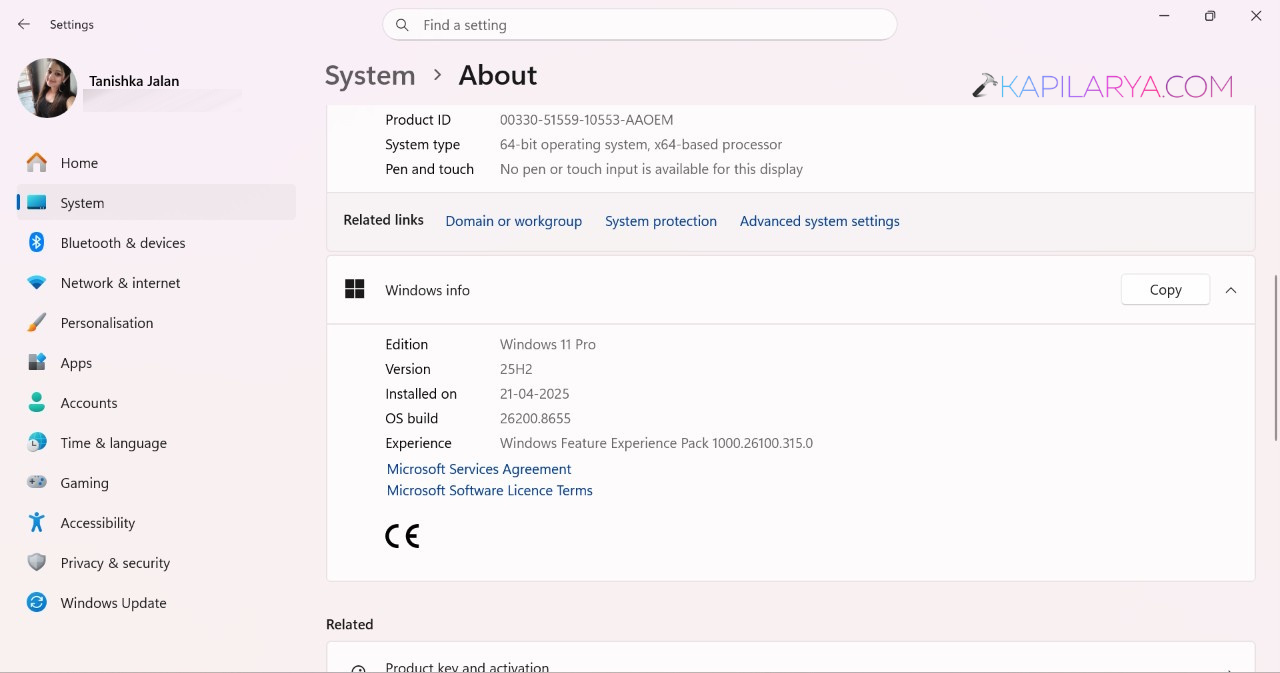Screen dimensions: 1280x673
Task: Open Time & language clock icon
Action: coord(37,443)
